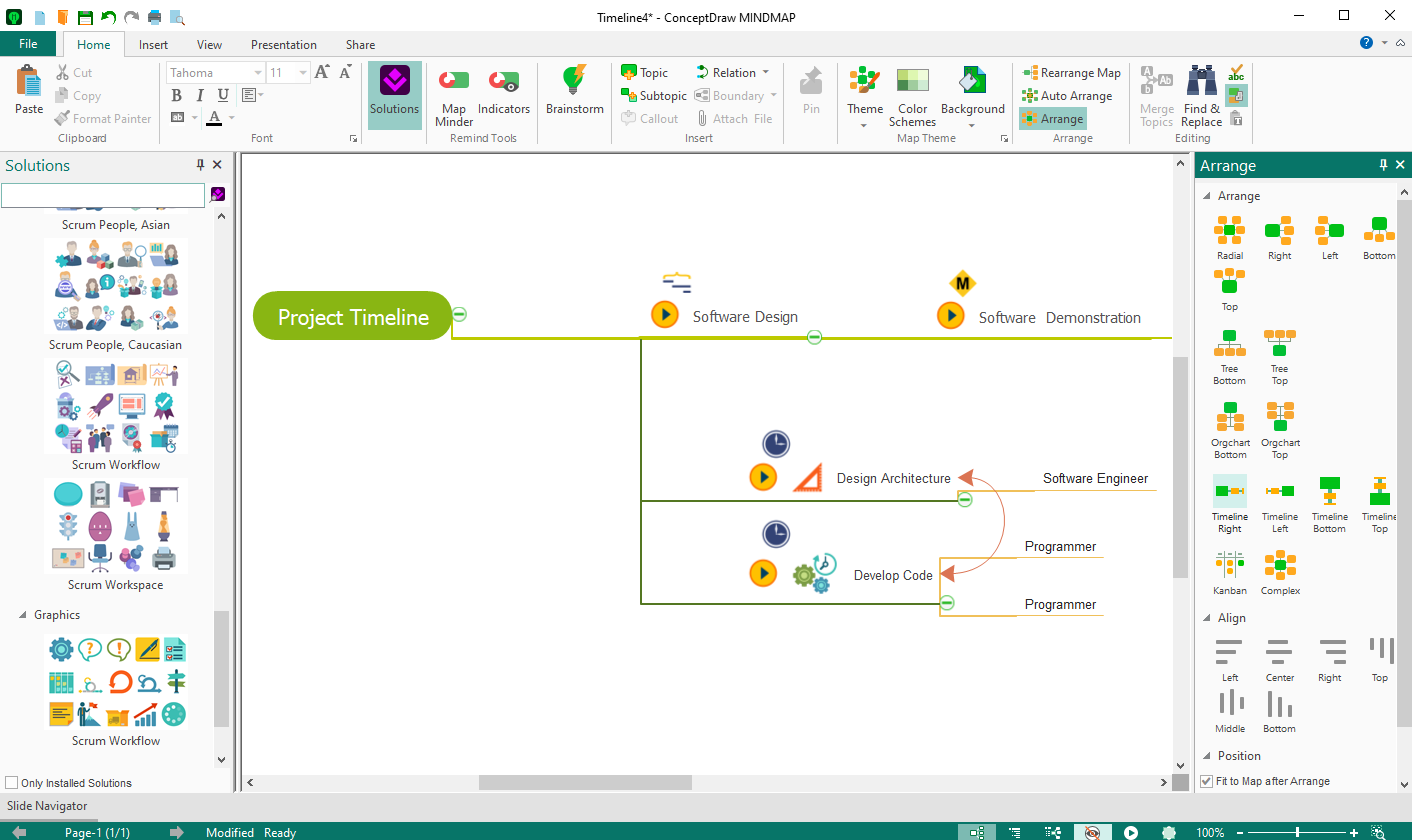Apply Timeline Bottom layout
This screenshot has width=1412, height=840.
point(1329,505)
